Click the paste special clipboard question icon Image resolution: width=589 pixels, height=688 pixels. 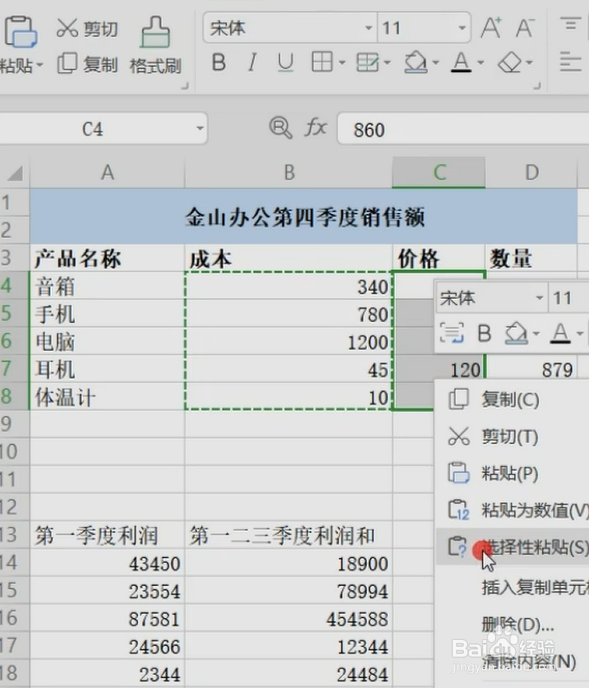[x=457, y=547]
